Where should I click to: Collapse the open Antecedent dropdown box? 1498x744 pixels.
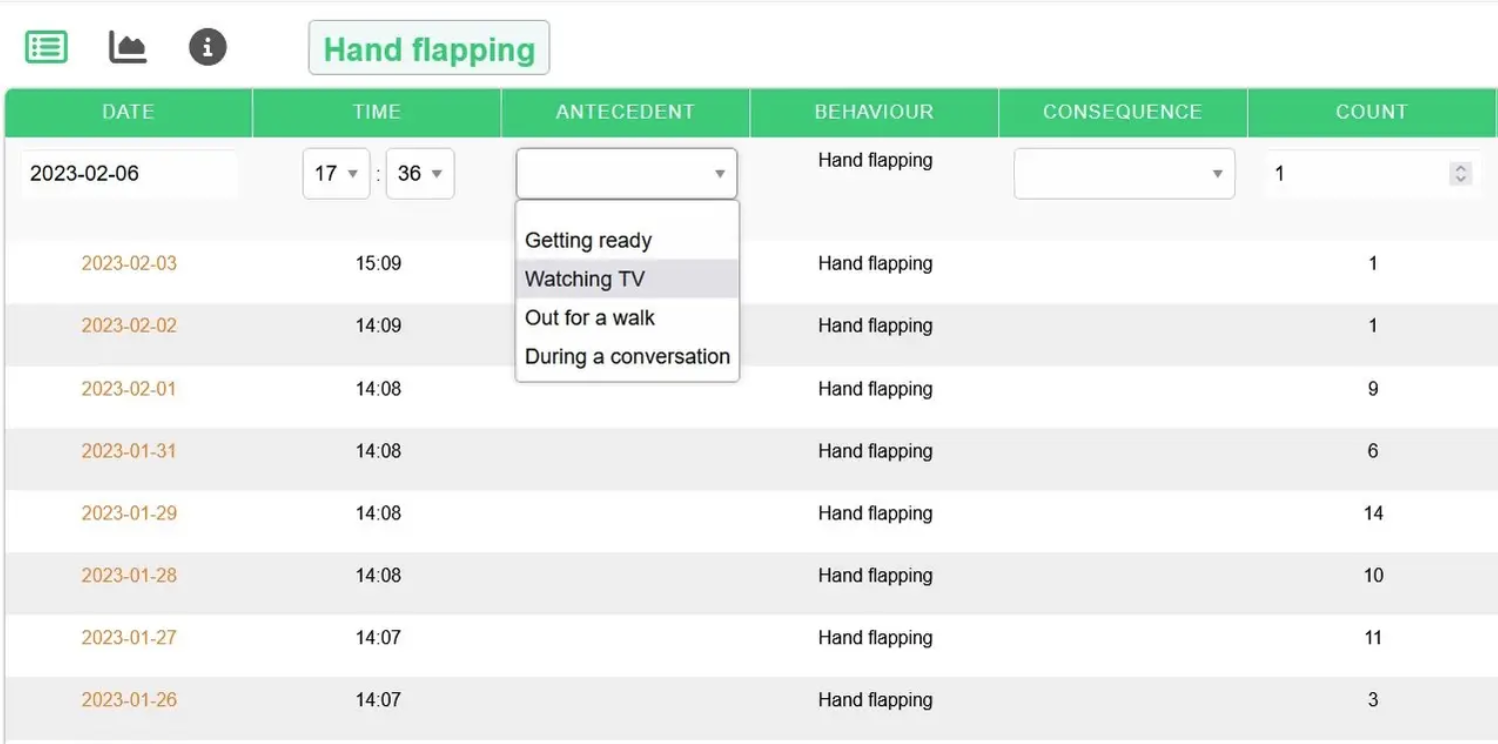pos(627,173)
